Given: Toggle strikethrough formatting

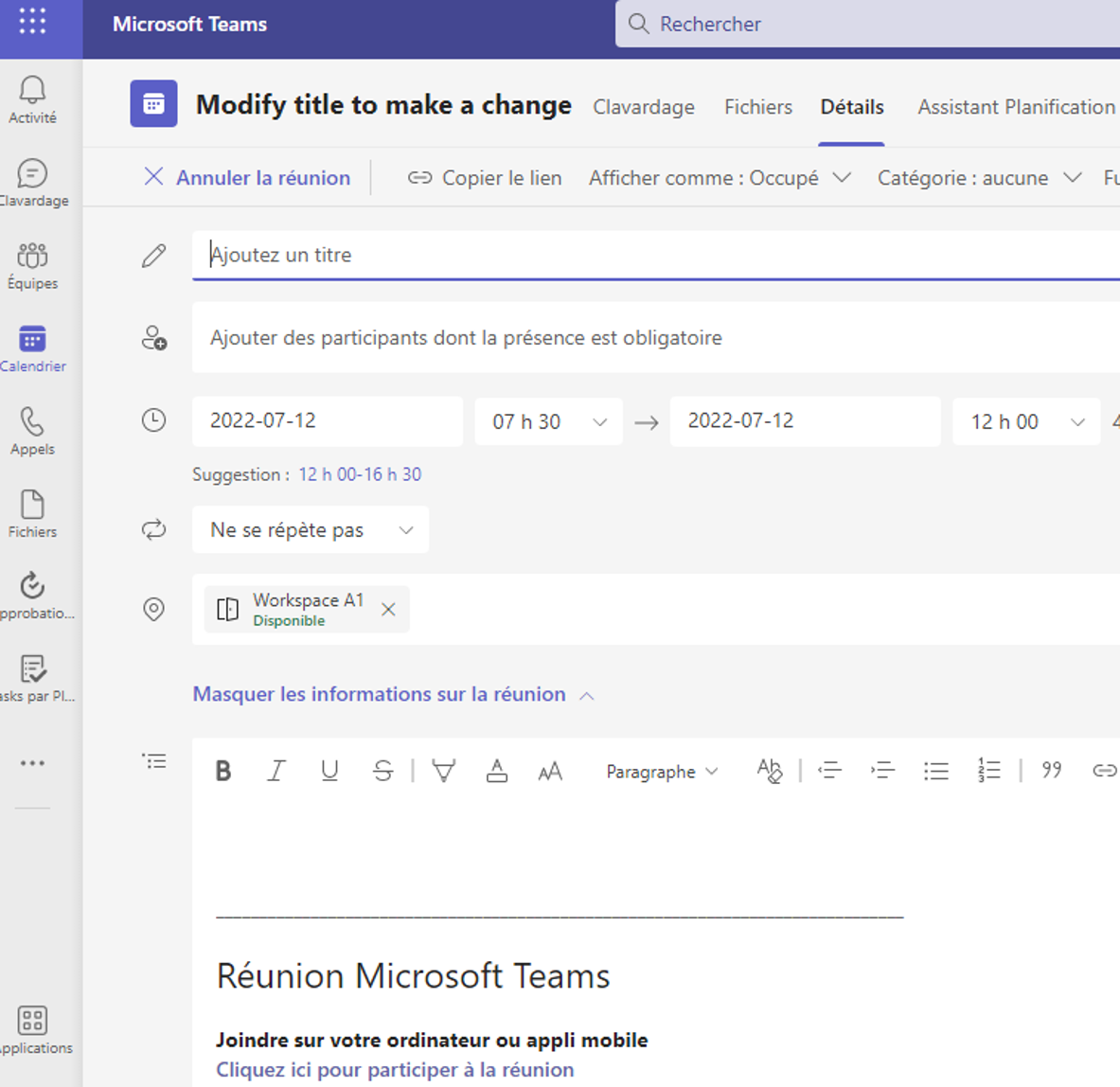Looking at the screenshot, I should click(382, 771).
